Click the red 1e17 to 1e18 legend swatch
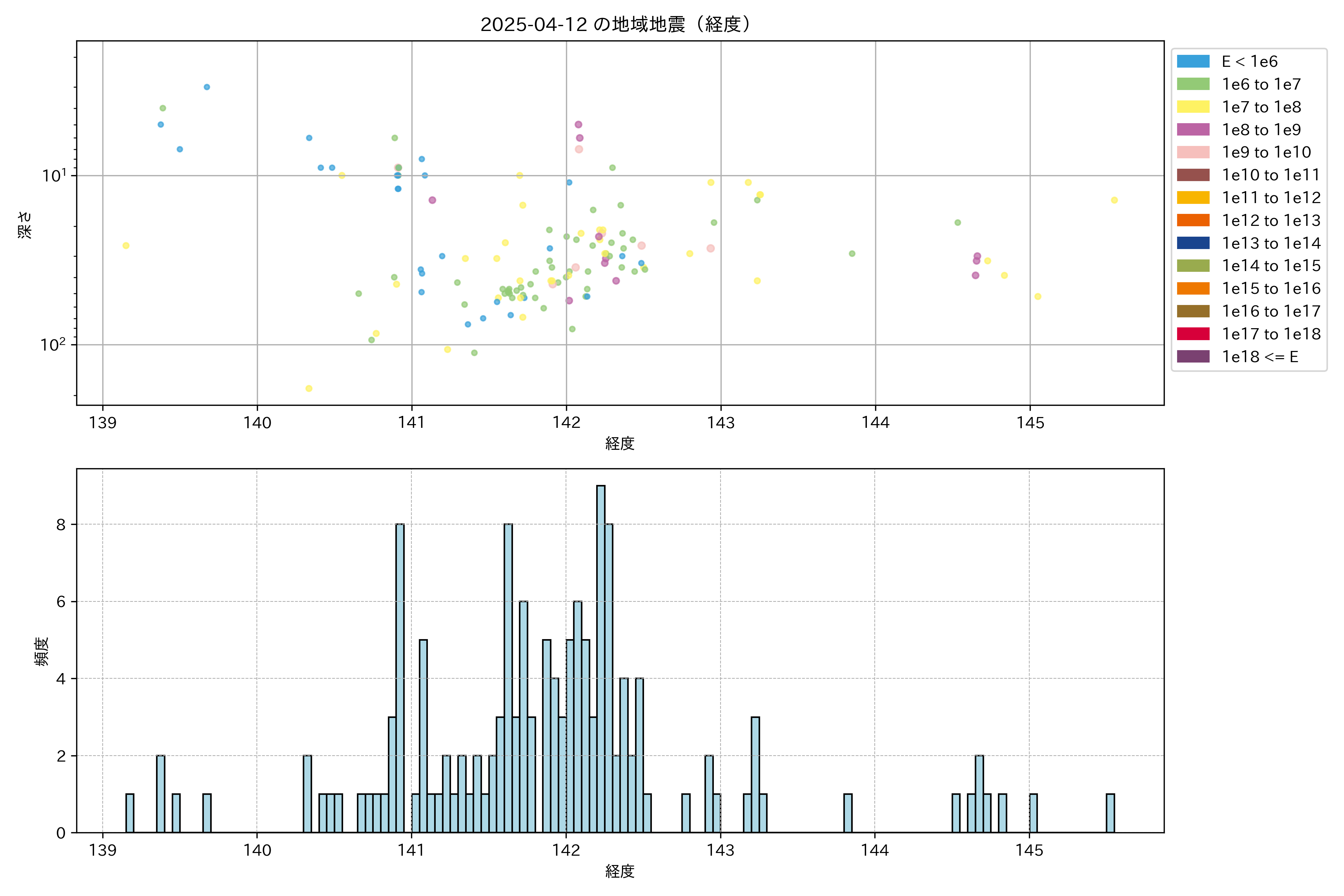Image resolution: width=1344 pixels, height=896 pixels. pyautogui.click(x=1193, y=334)
